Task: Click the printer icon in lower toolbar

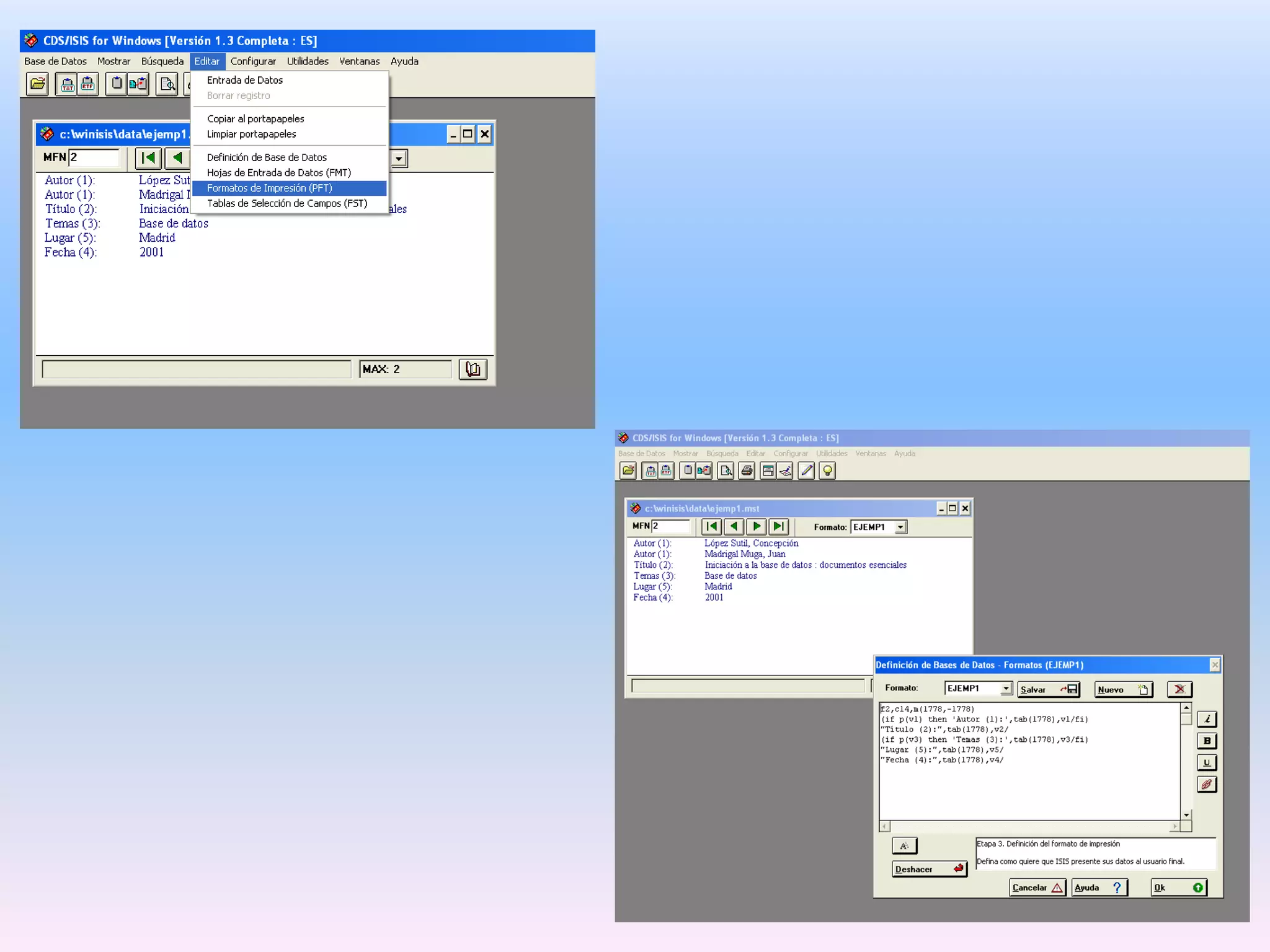Action: coord(747,471)
